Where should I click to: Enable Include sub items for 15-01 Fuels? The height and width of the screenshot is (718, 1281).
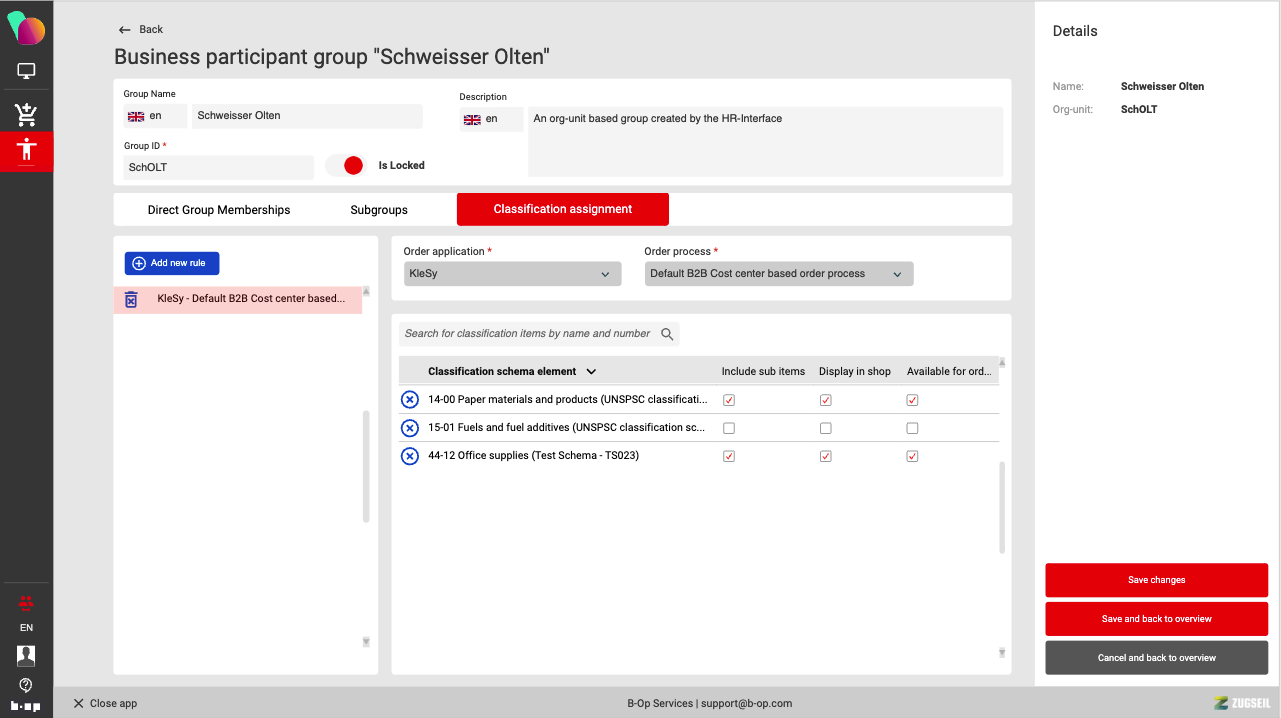729,428
